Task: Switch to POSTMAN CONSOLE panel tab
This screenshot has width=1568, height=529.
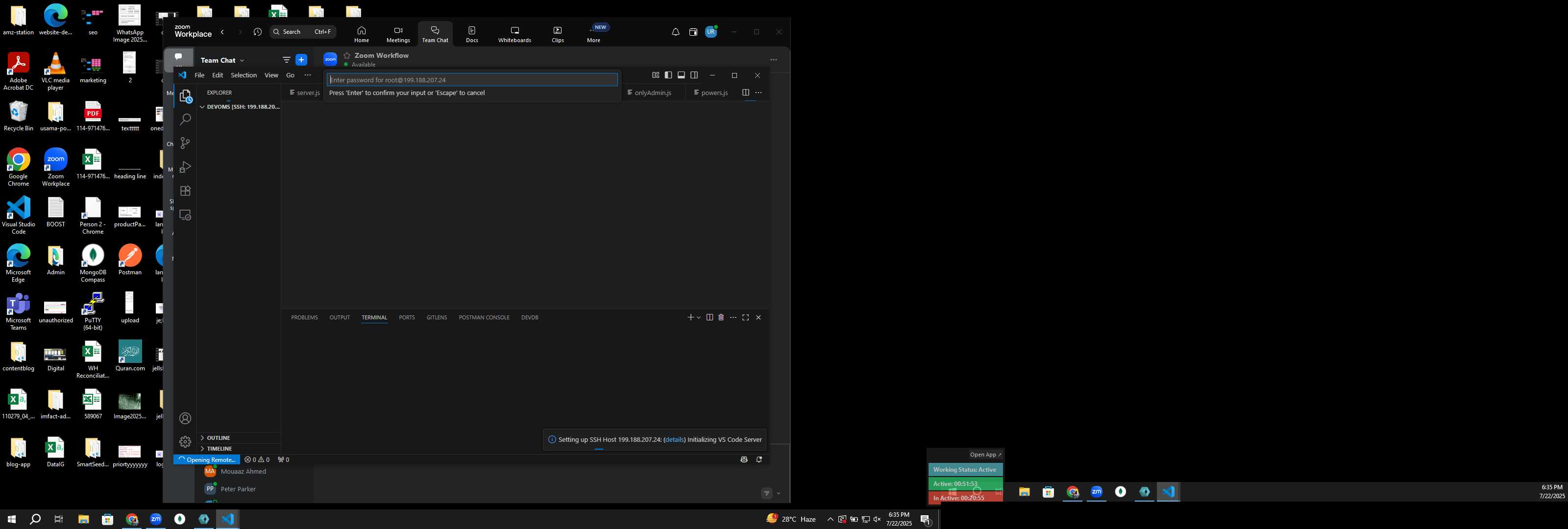Action: 484,317
